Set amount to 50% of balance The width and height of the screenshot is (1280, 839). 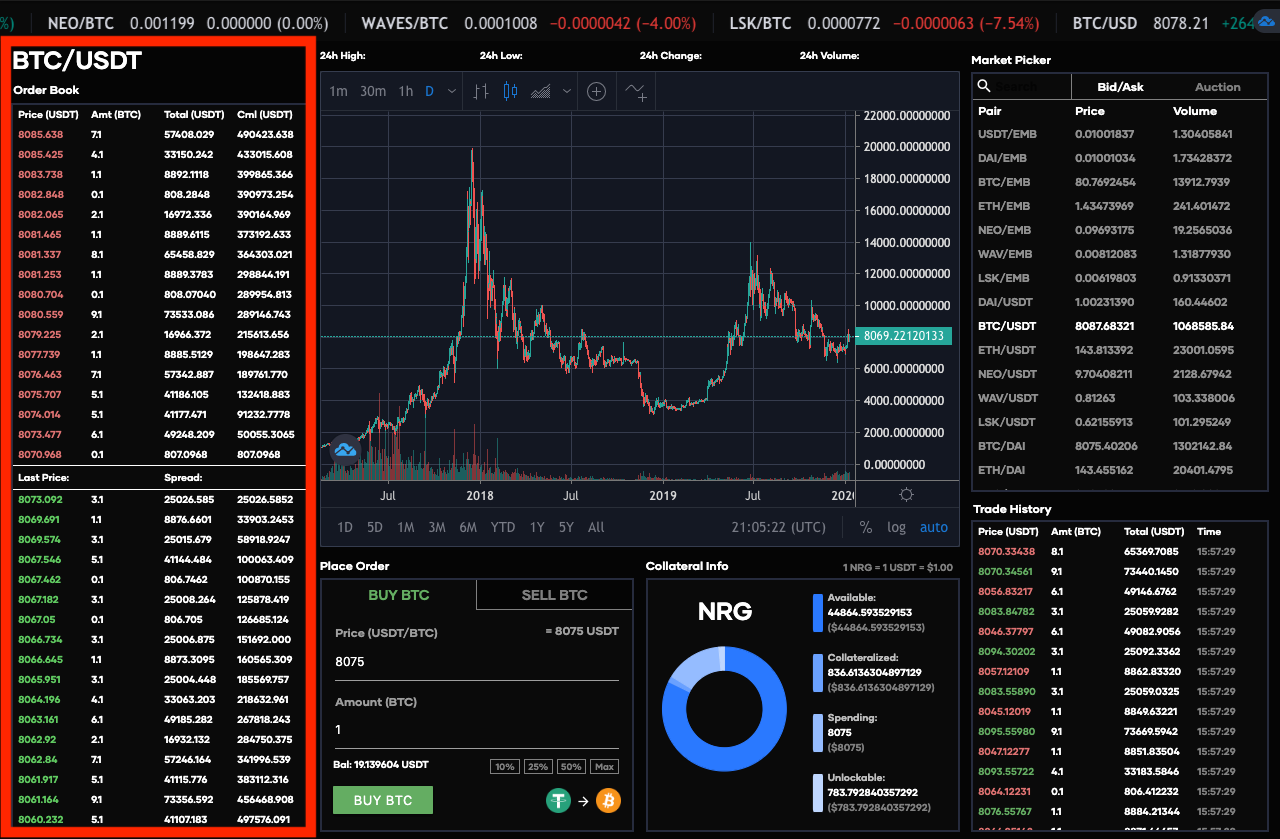[571, 767]
